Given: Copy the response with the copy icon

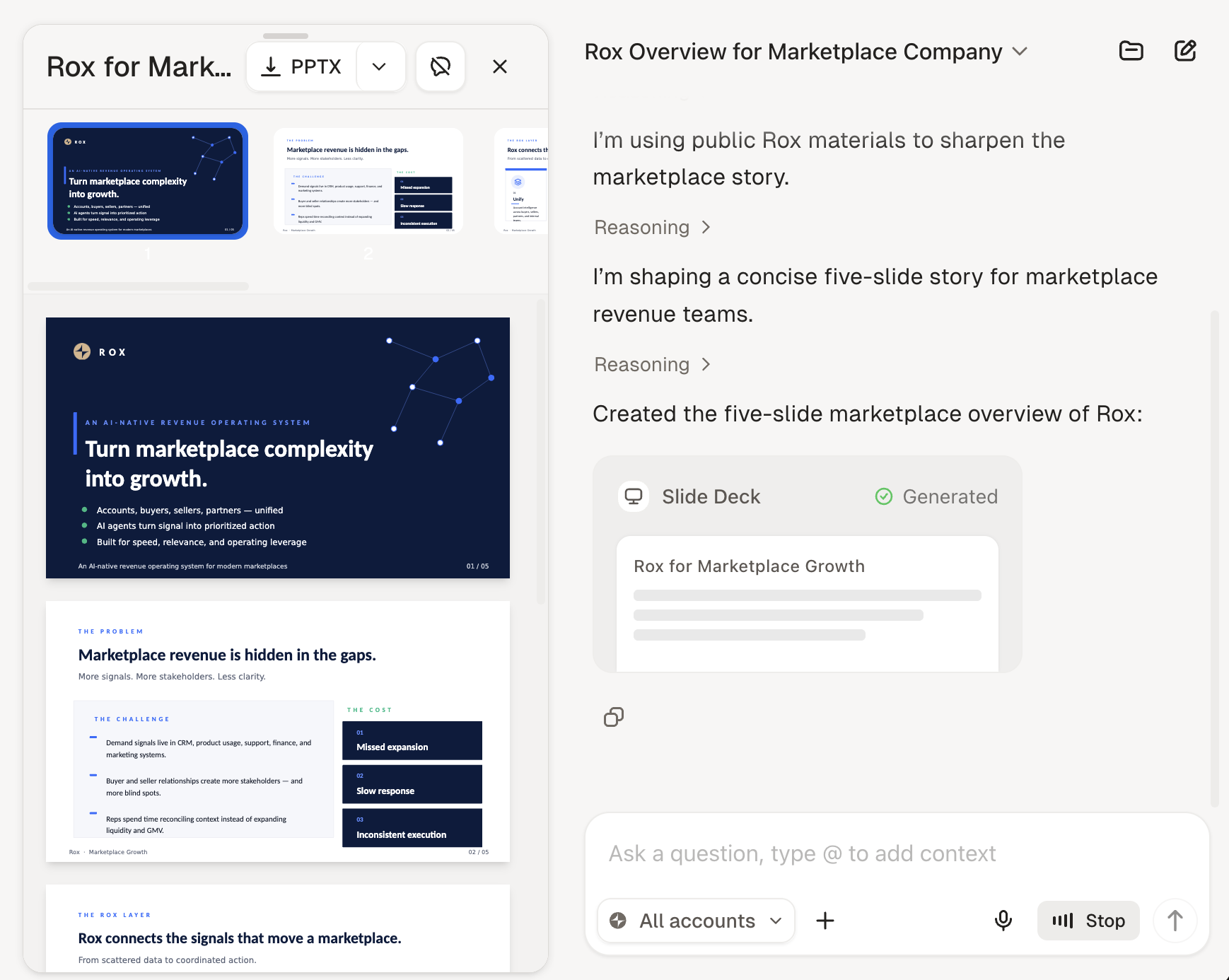Looking at the screenshot, I should (x=614, y=717).
